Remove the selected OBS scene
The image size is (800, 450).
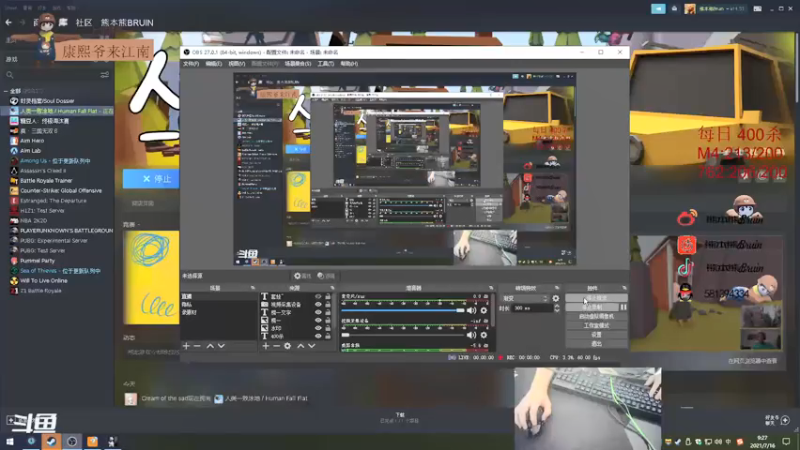(197, 346)
